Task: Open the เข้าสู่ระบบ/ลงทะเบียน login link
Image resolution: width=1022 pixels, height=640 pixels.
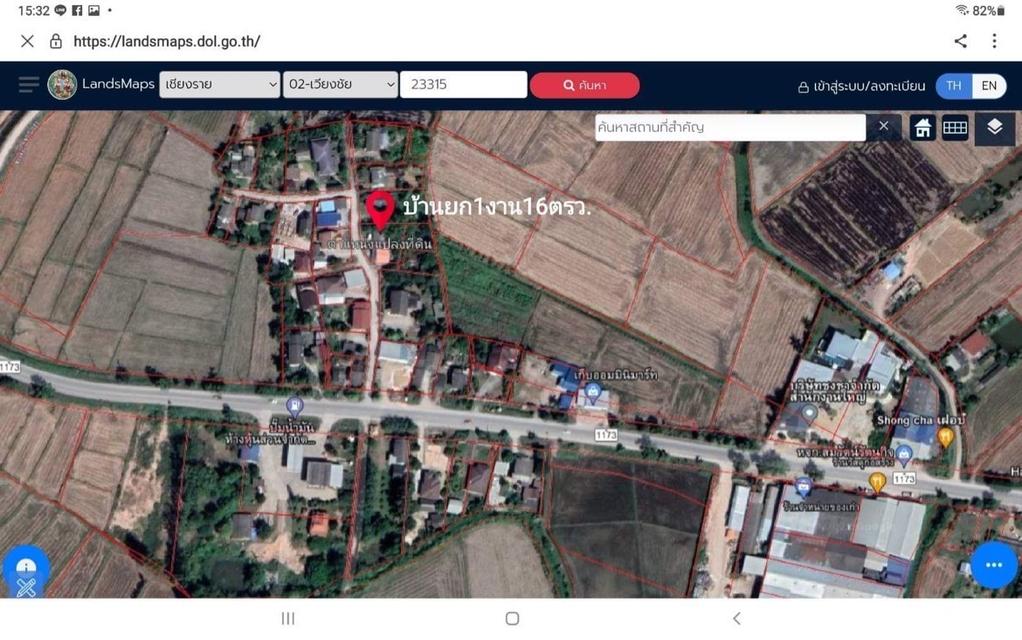Action: coord(862,86)
